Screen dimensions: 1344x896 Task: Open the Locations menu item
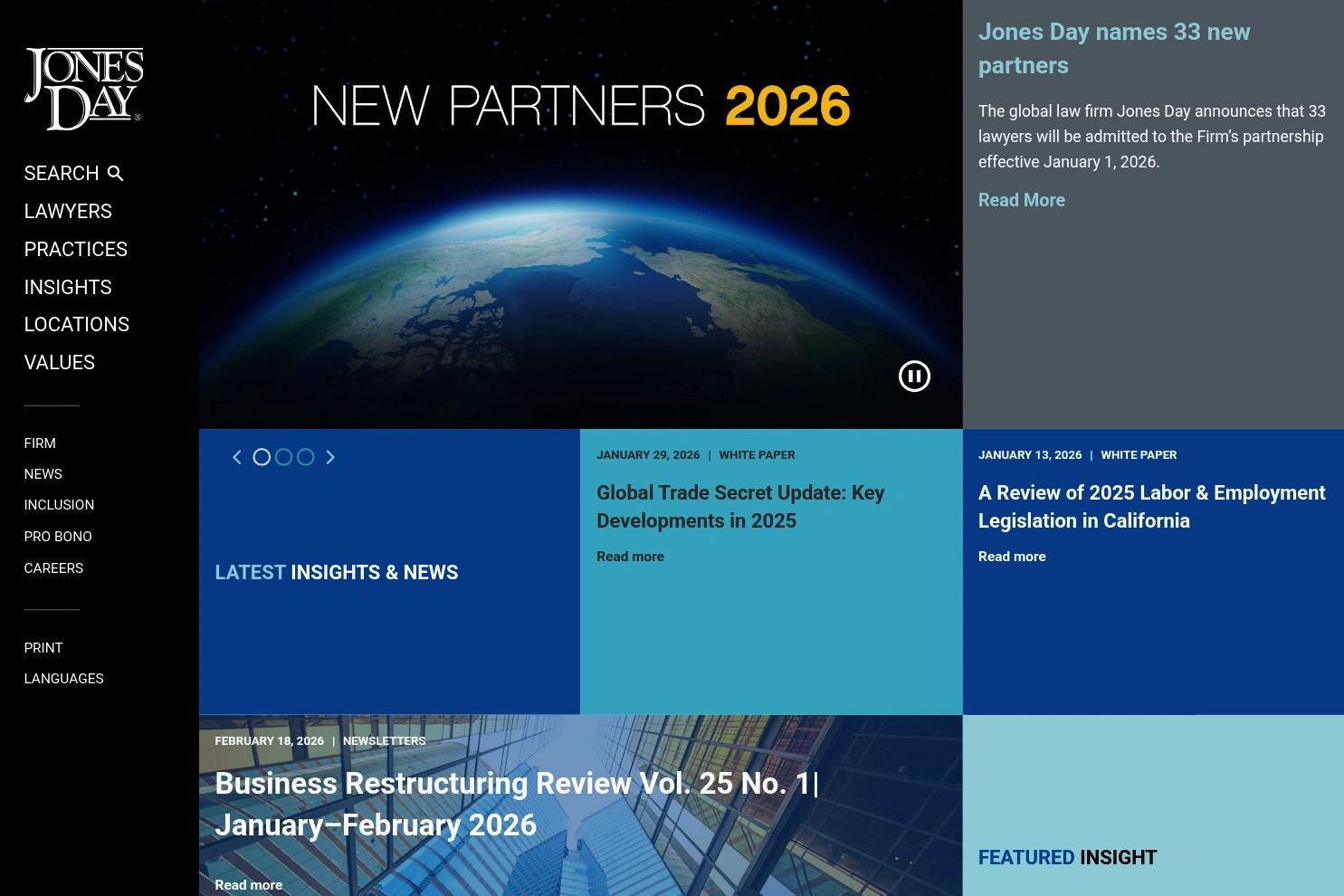[x=76, y=324]
